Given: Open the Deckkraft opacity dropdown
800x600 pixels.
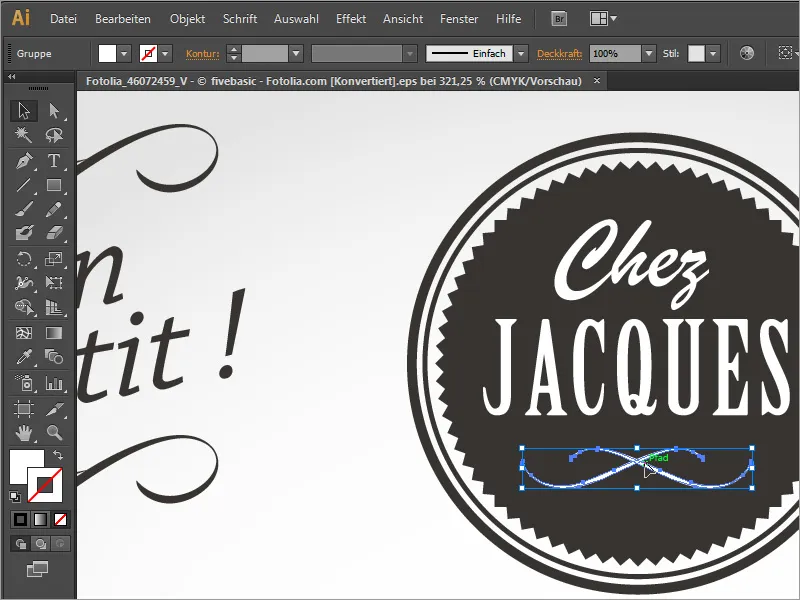Looking at the screenshot, I should pyautogui.click(x=649, y=54).
